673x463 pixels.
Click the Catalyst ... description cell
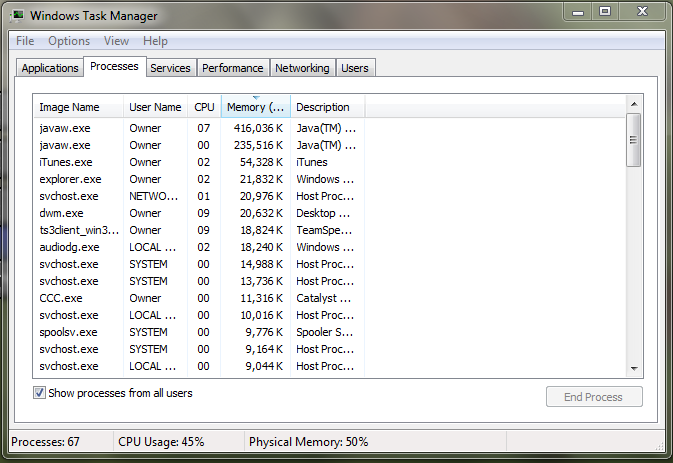click(324, 298)
